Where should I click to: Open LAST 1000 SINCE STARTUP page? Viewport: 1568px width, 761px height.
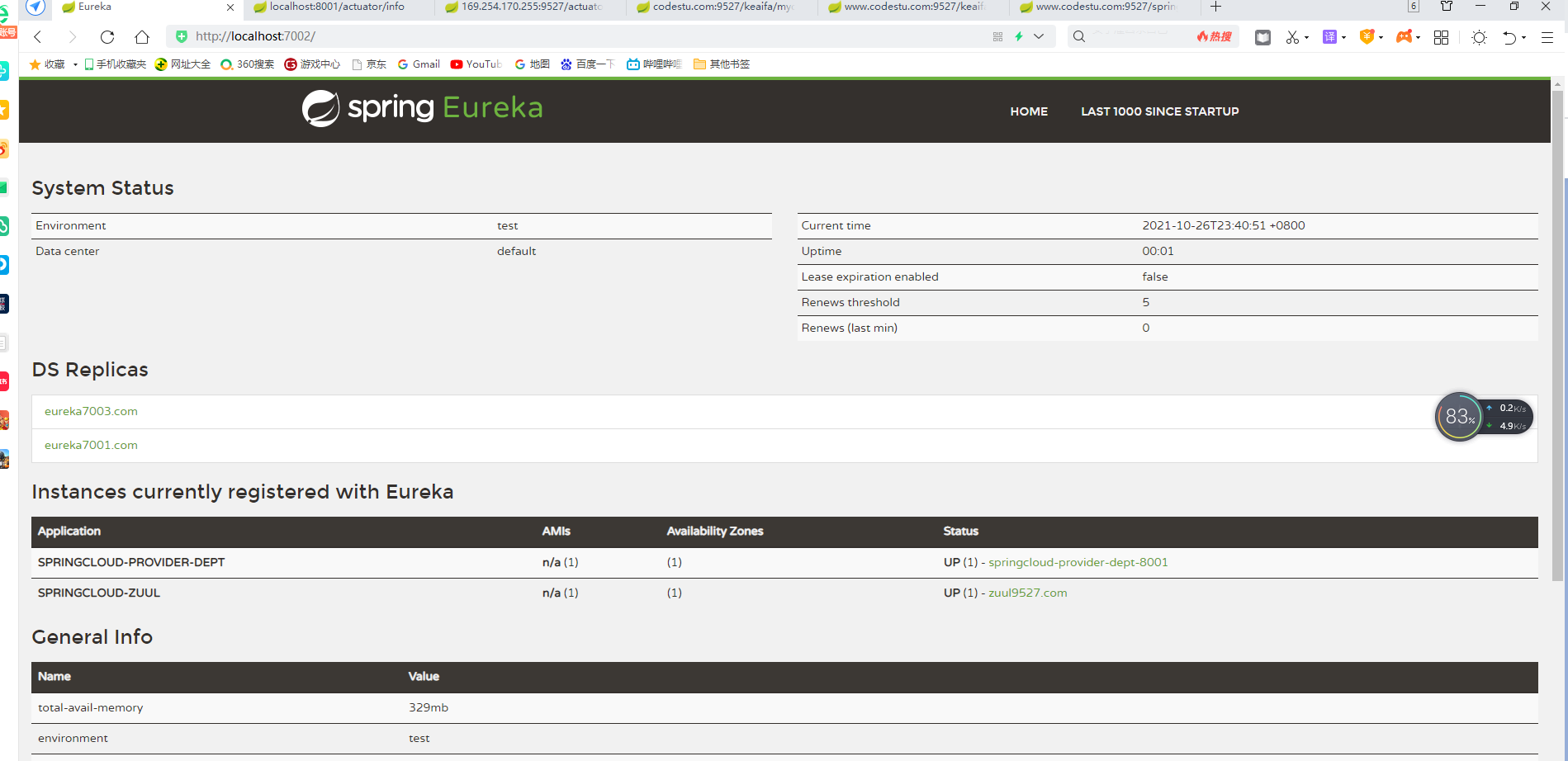click(x=1160, y=111)
